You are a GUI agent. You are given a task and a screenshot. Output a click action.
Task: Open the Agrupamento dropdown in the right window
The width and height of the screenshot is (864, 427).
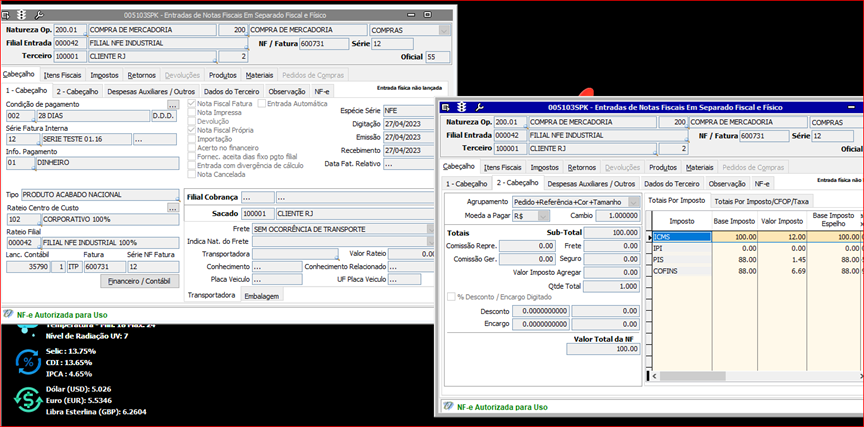point(634,202)
